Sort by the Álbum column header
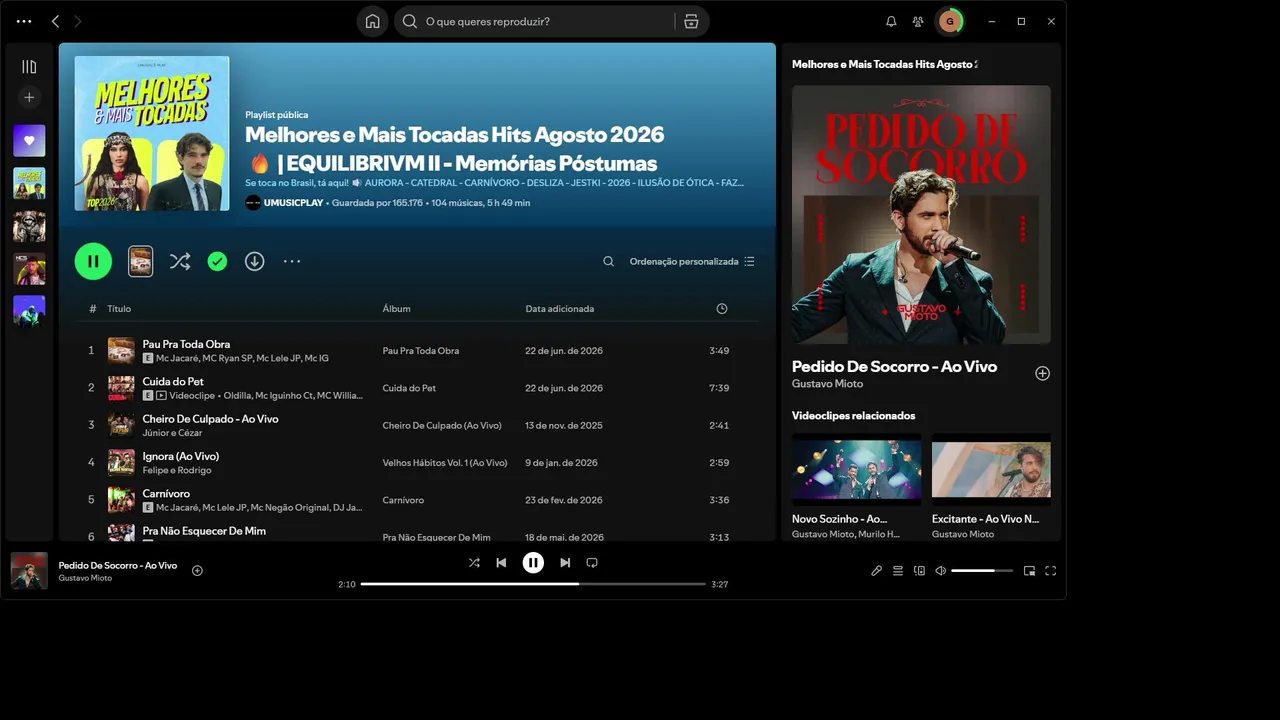The height and width of the screenshot is (720, 1280). (396, 309)
